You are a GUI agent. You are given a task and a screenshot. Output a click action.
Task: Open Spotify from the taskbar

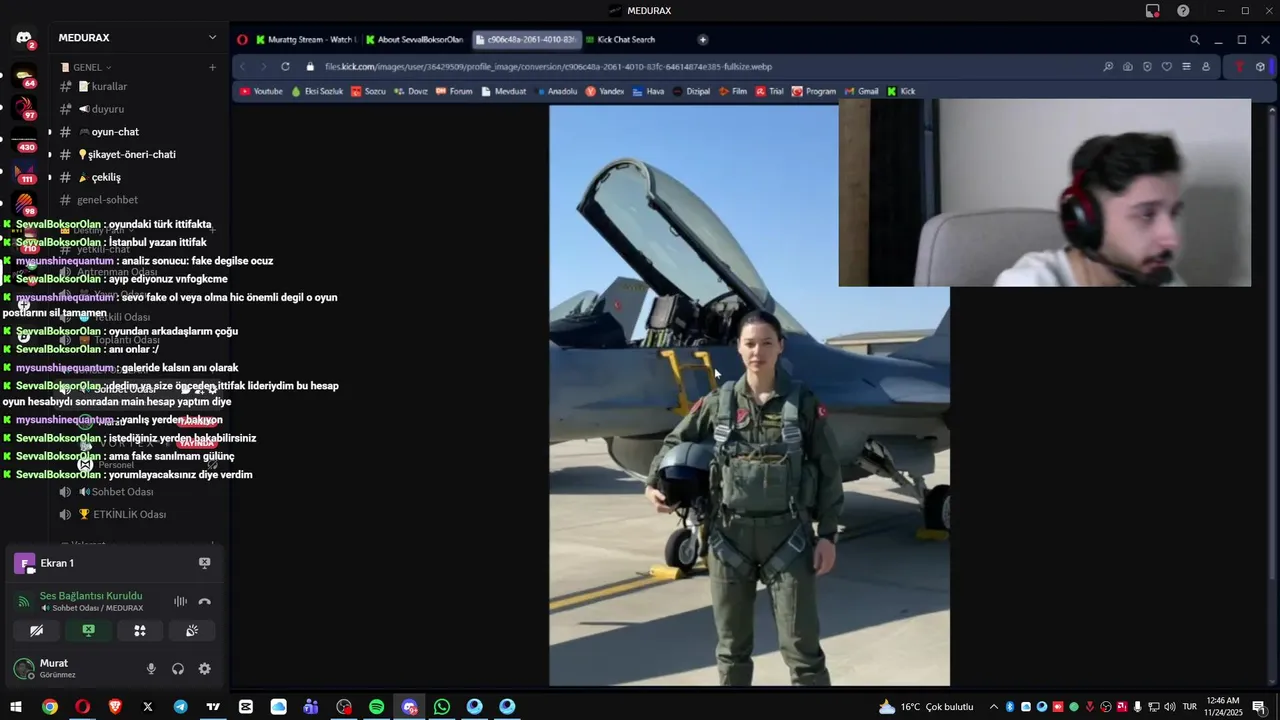coord(376,707)
